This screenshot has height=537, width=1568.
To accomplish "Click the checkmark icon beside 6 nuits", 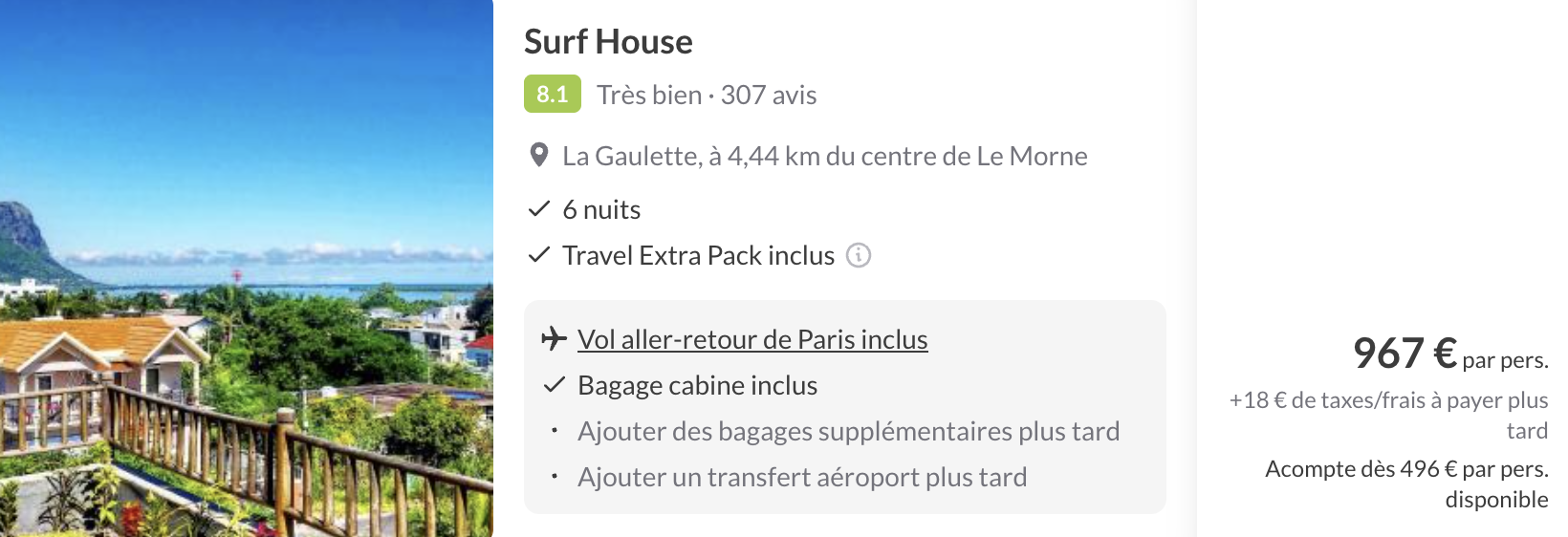I will (x=539, y=209).
